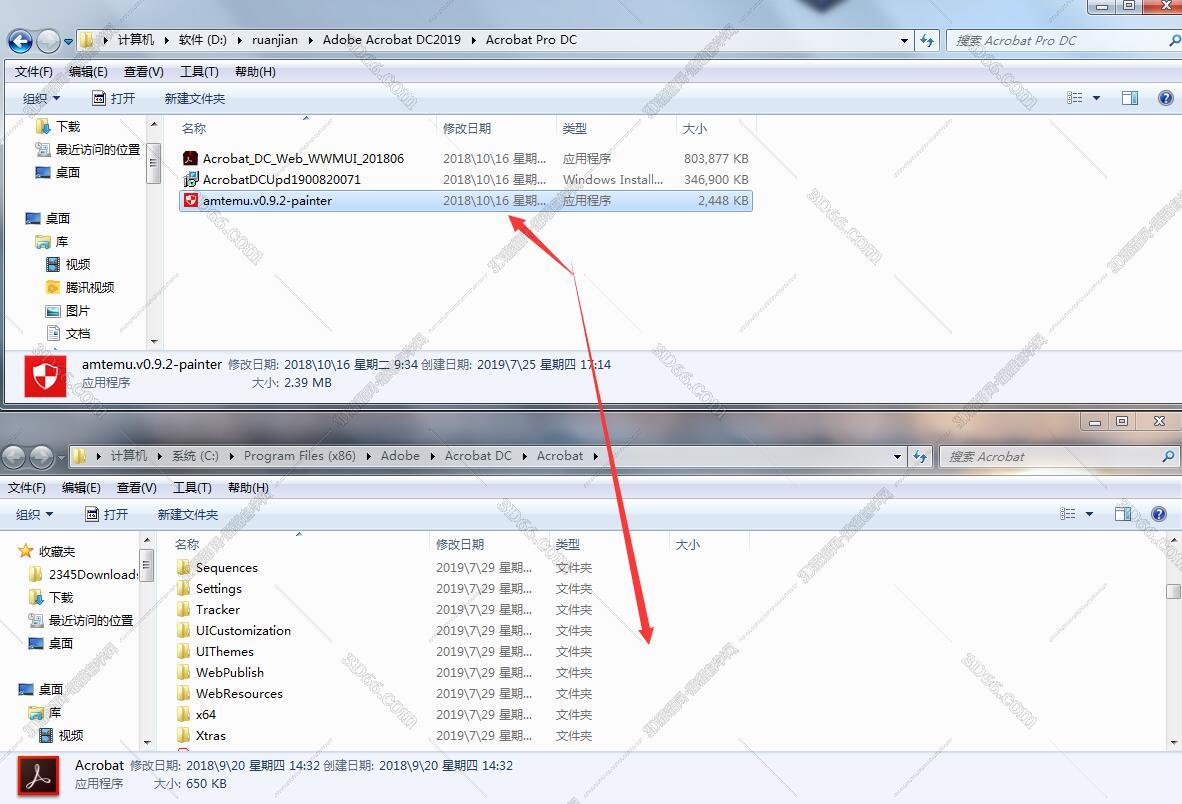
Task: Click Xtras folder icon in lower window
Action: point(183,735)
